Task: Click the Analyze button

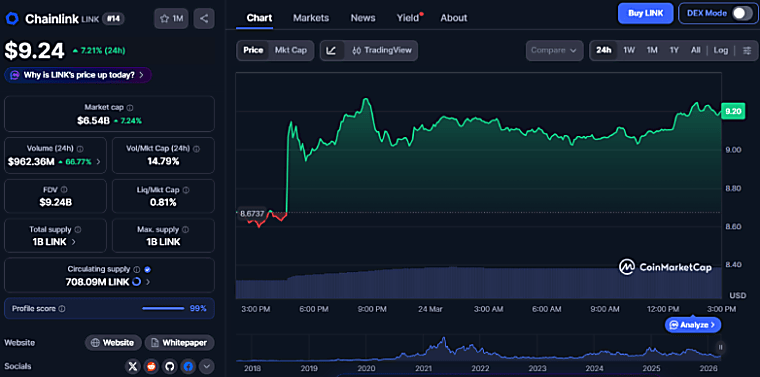Action: click(693, 325)
